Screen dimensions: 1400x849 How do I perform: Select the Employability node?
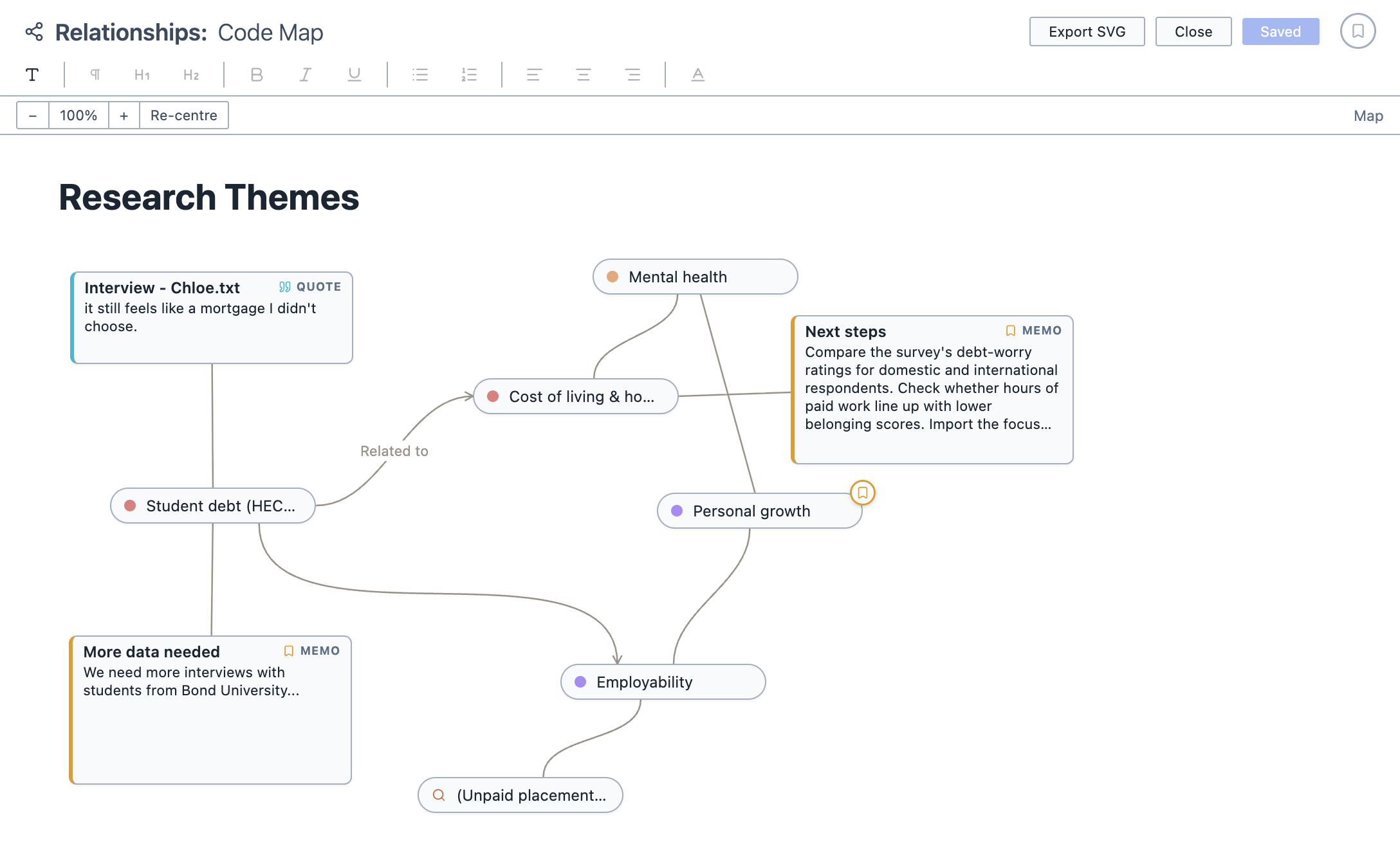point(663,682)
